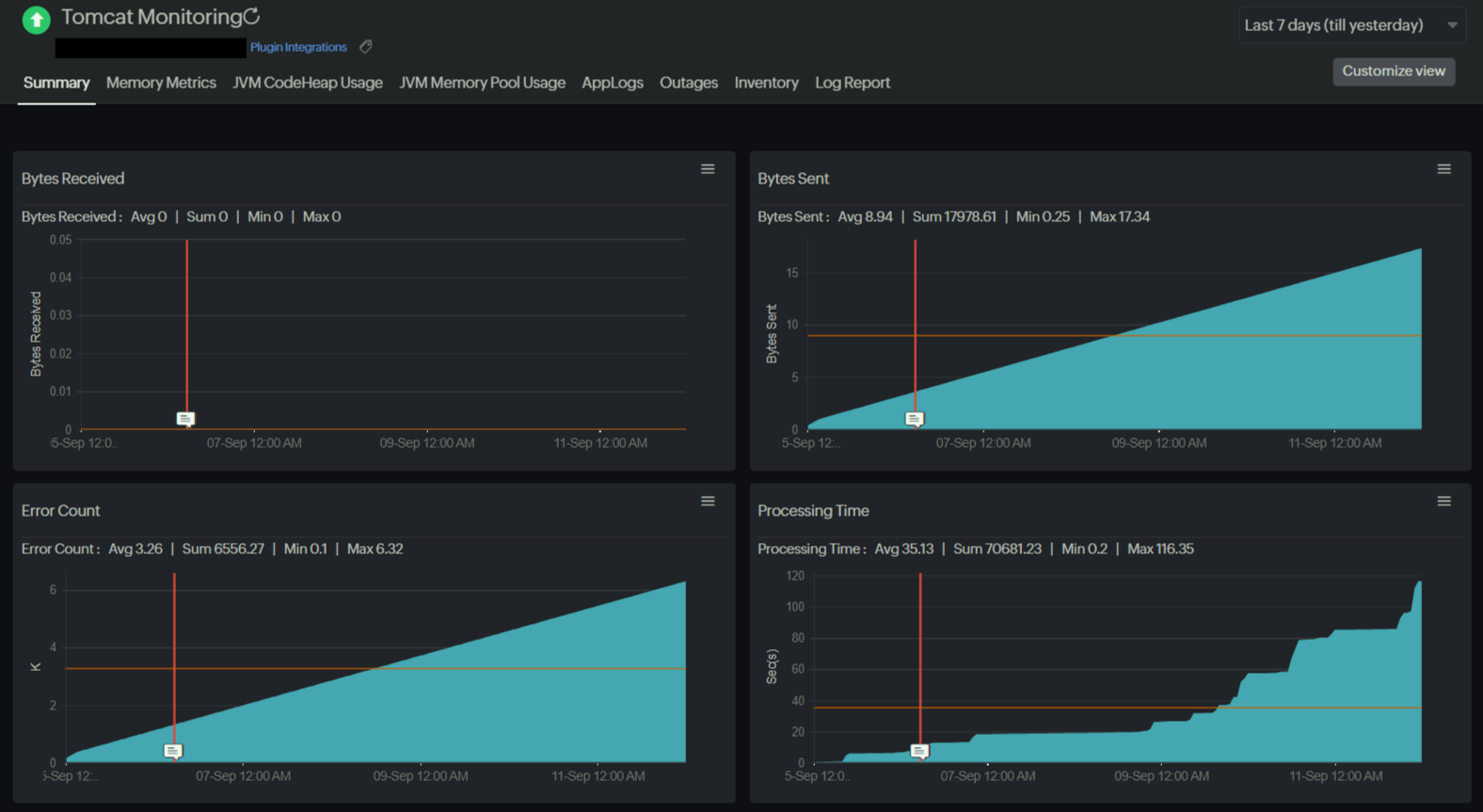Switch to the Inventory tab
Image resolution: width=1483 pixels, height=812 pixels.
tap(766, 83)
